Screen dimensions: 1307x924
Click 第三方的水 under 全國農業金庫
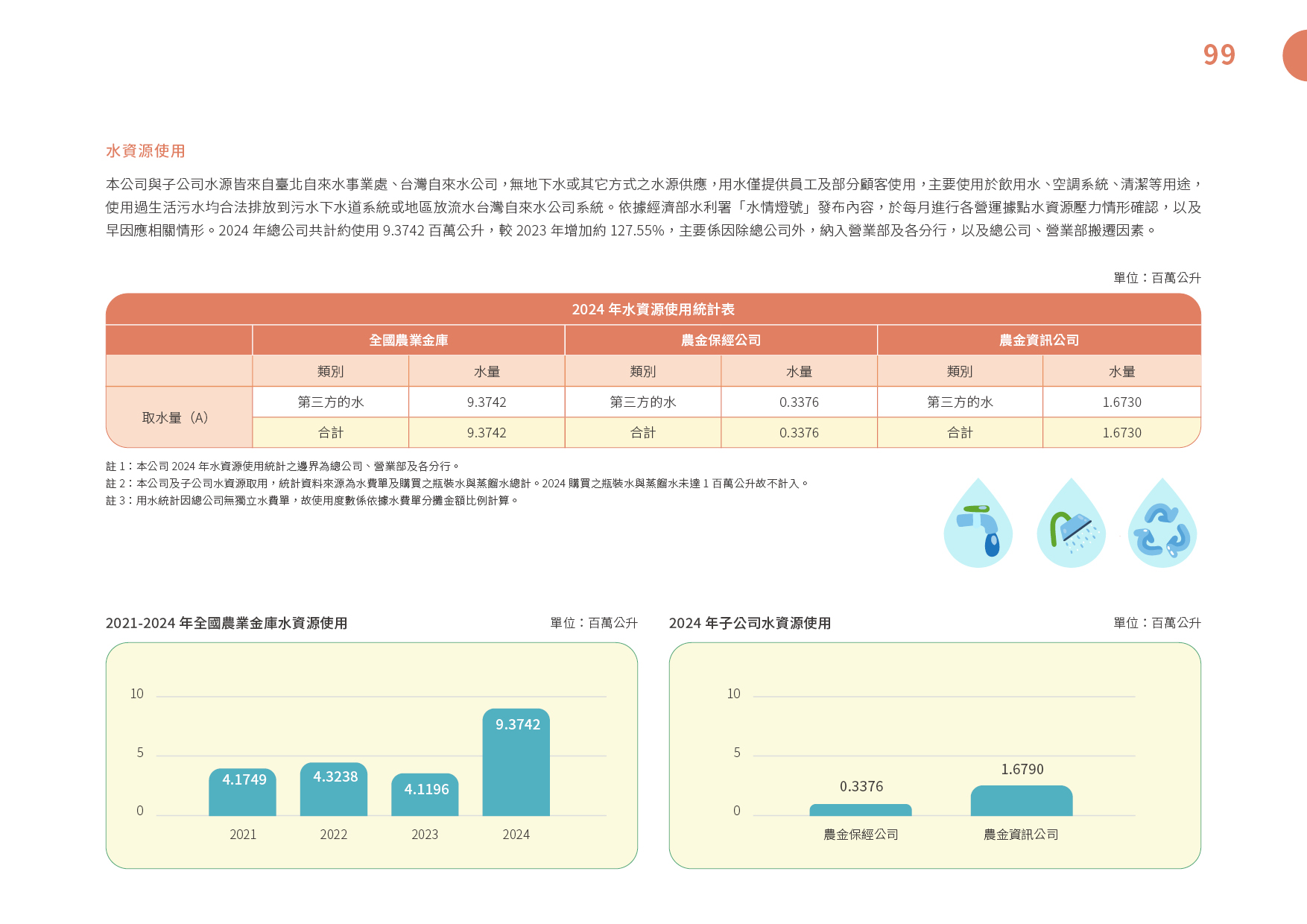pos(331,402)
